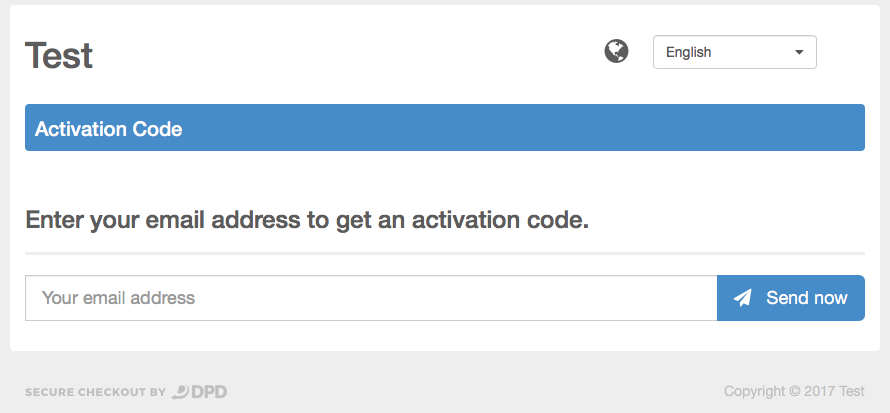Click the Send now button
This screenshot has height=413, width=890.
791,298
